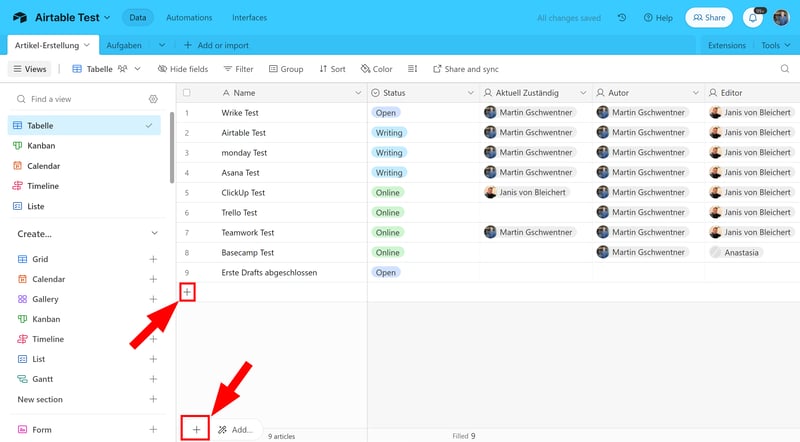Image resolution: width=800 pixels, height=442 pixels.
Task: Click plus next to Gallery
Action: tap(153, 299)
